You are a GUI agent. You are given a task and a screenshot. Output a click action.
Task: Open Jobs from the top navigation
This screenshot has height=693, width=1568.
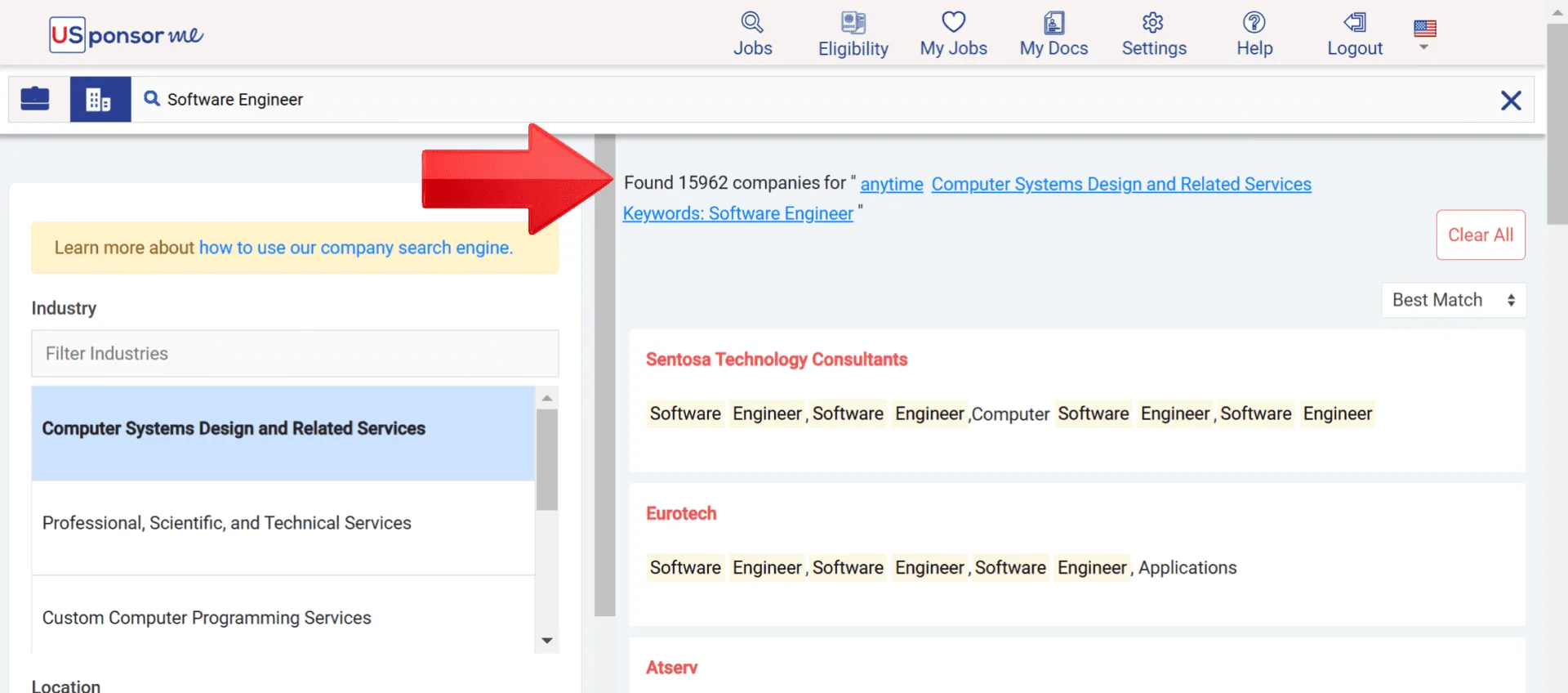pyautogui.click(x=752, y=34)
